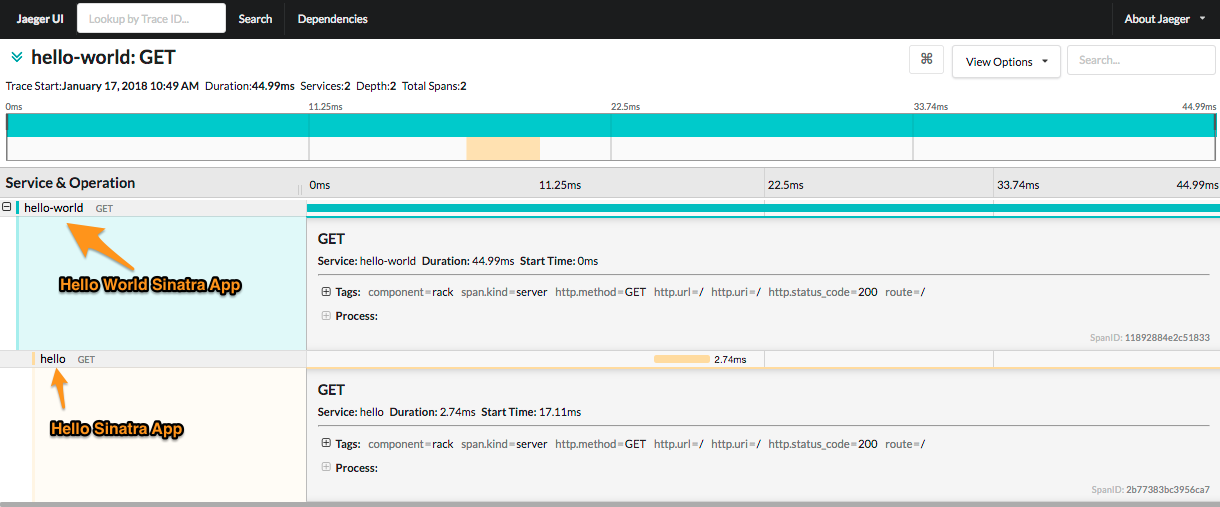1220x507 pixels.
Task: Click the orange hello span in minimap
Action: point(503,149)
